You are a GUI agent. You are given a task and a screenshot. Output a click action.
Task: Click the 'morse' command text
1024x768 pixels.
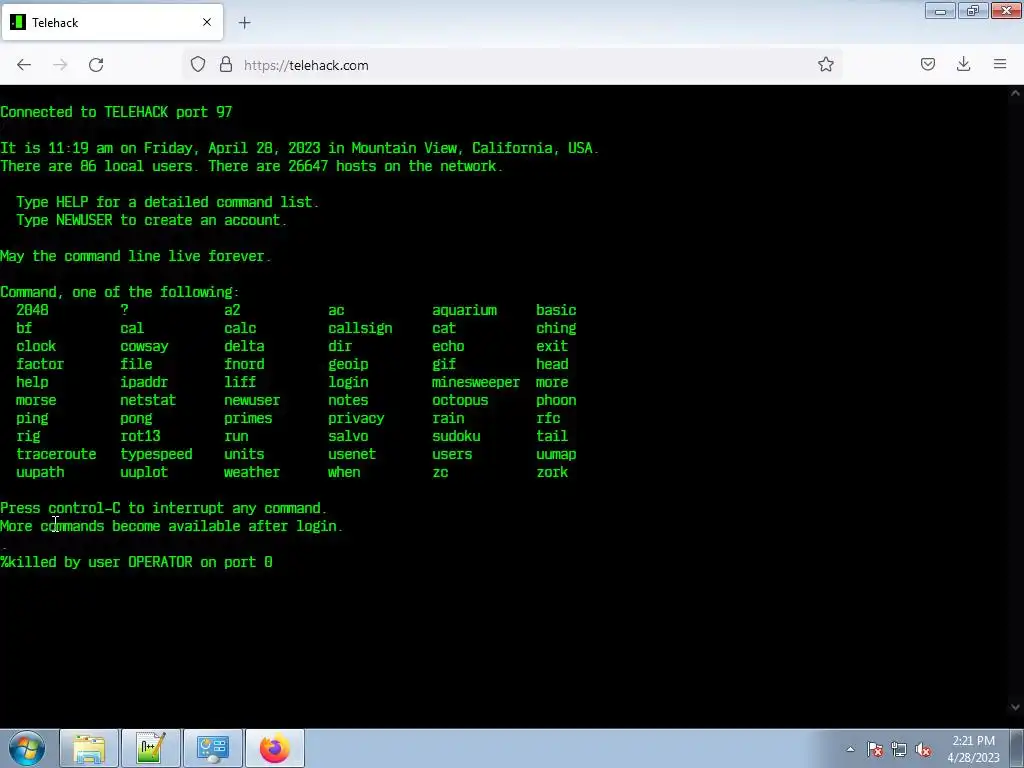click(36, 400)
